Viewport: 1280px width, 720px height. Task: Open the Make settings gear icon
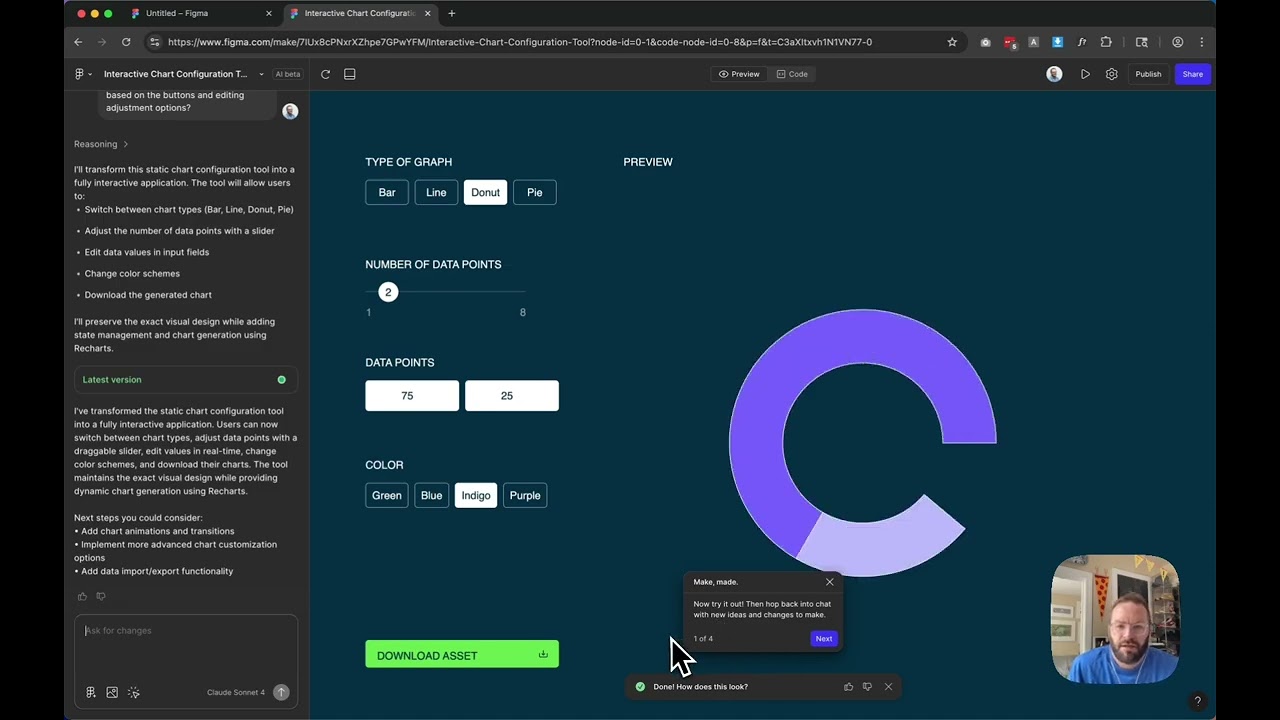1111,74
